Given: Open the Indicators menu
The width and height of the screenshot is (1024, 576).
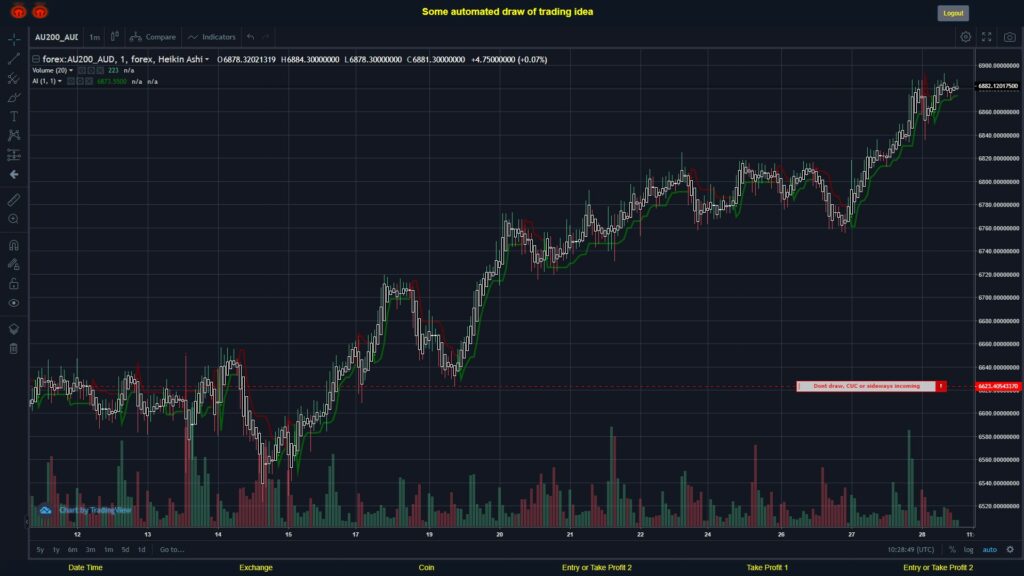Looking at the screenshot, I should pos(212,37).
